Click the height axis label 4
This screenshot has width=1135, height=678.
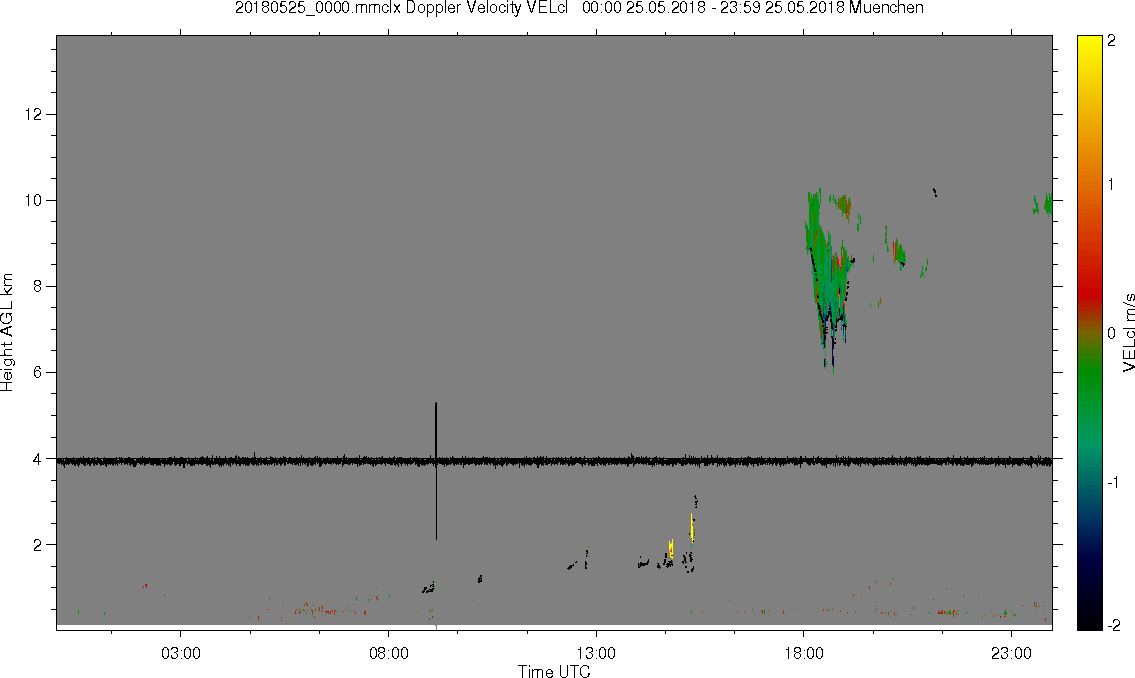pyautogui.click(x=38, y=459)
